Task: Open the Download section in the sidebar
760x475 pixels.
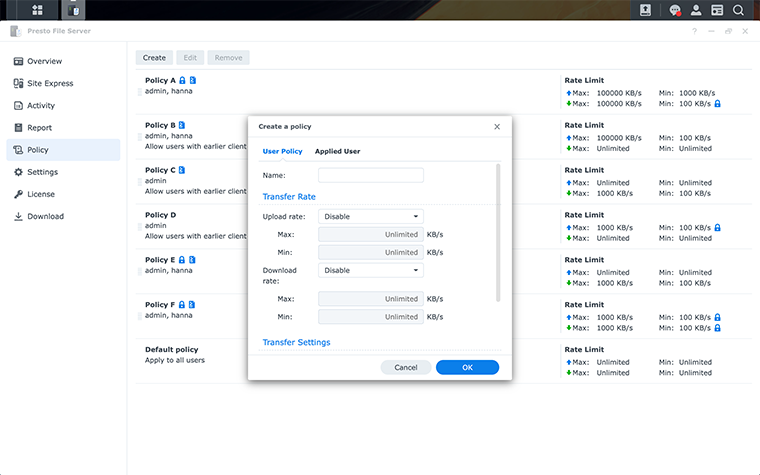Action: pos(45,216)
